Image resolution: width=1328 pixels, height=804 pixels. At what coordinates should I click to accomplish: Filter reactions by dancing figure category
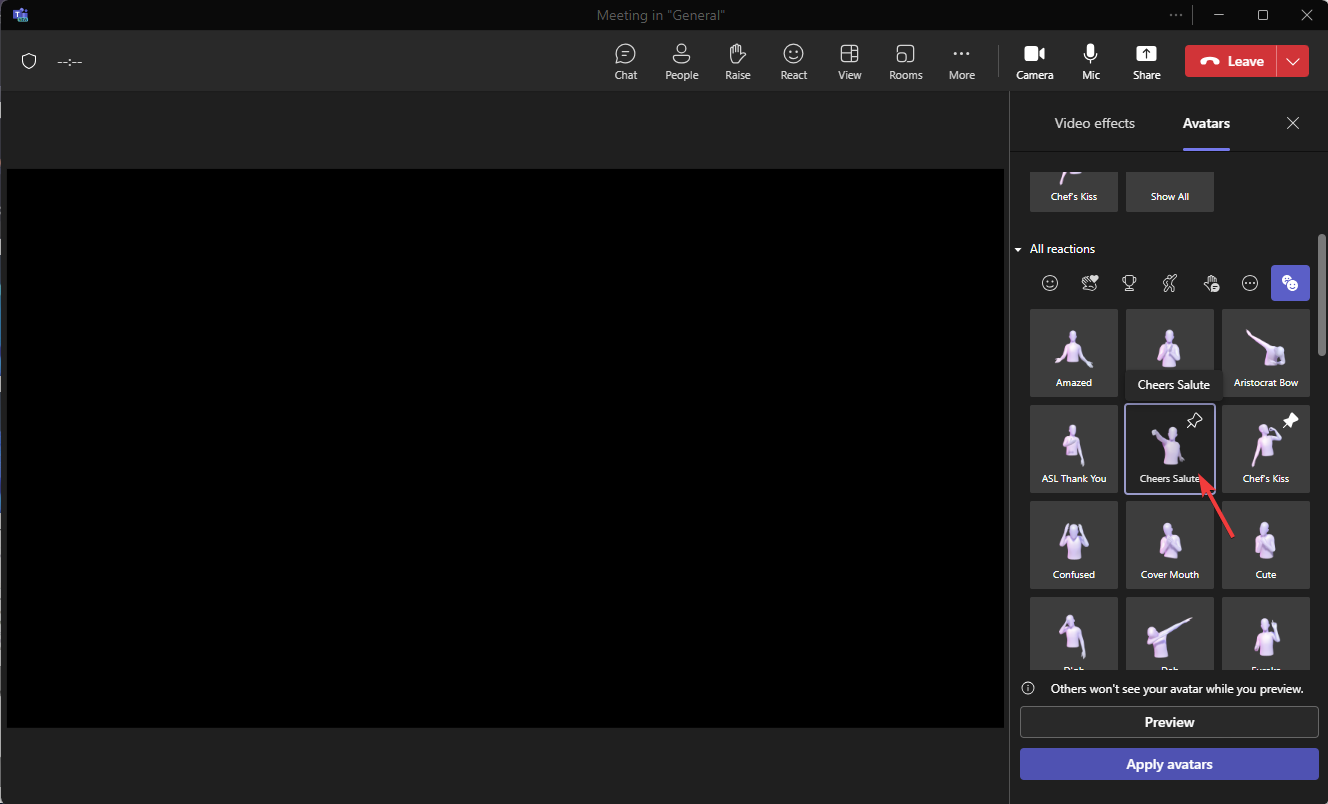(x=1170, y=283)
